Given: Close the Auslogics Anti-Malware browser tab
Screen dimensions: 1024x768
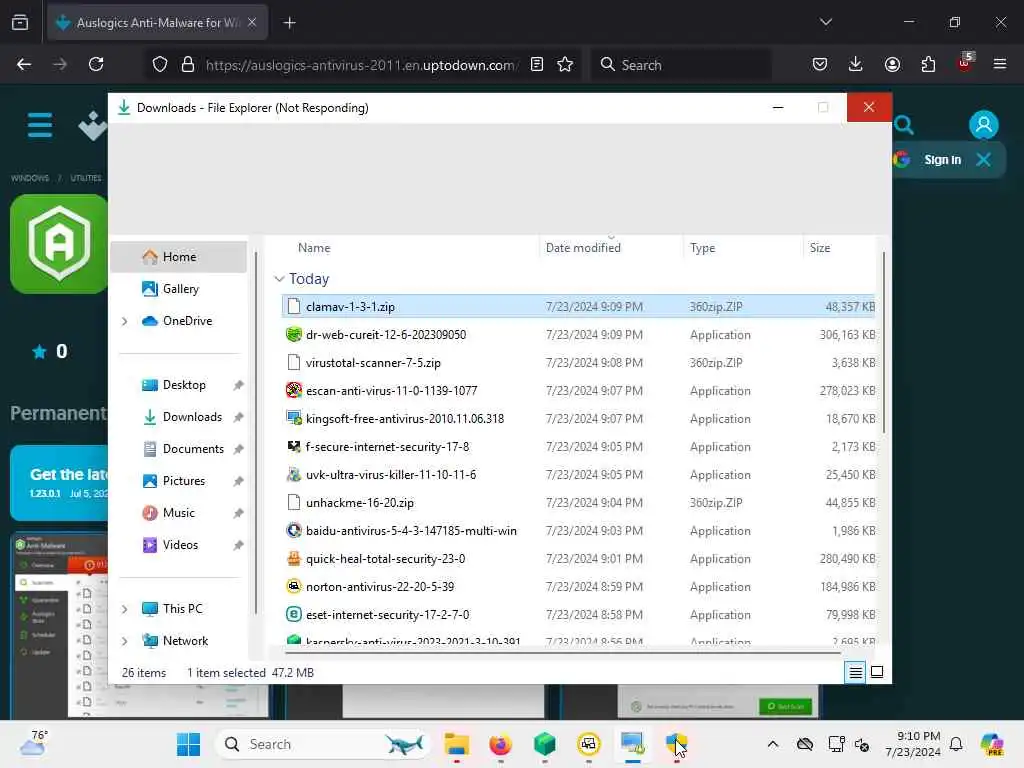Looking at the screenshot, I should (x=252, y=23).
